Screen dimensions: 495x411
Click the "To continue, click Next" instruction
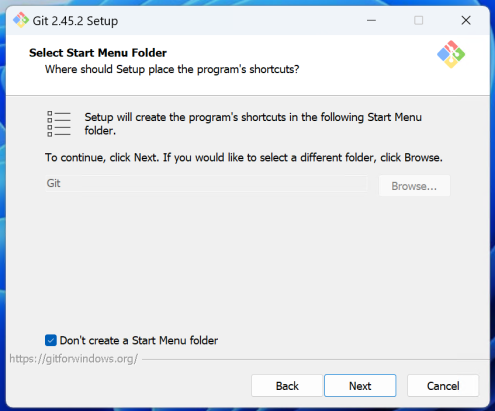(244, 157)
